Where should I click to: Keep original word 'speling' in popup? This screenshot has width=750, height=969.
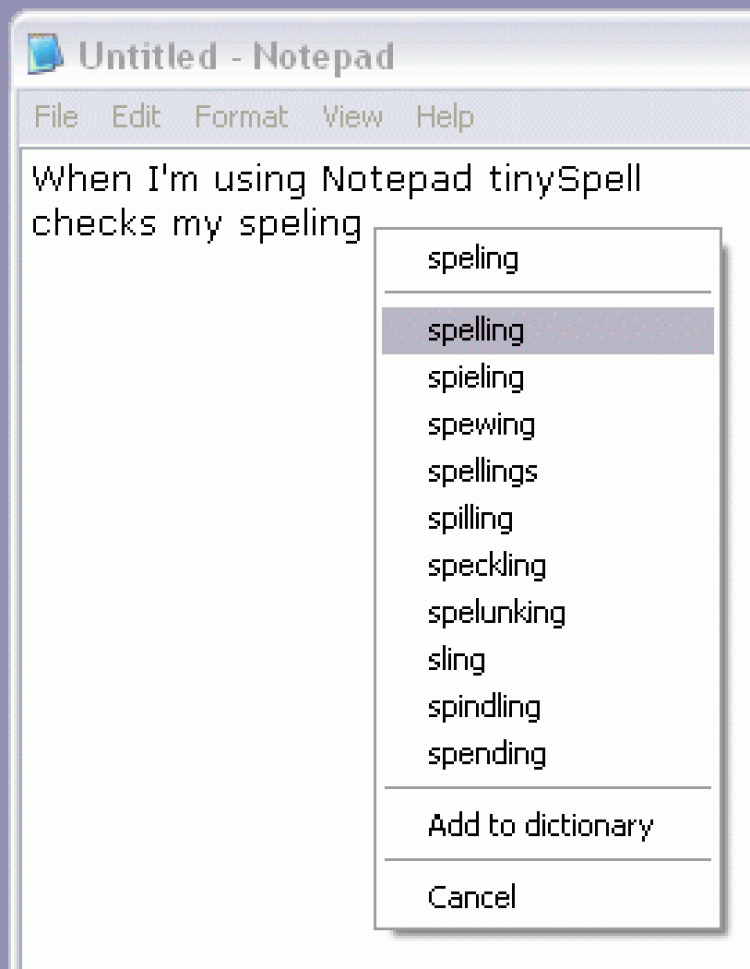473,260
